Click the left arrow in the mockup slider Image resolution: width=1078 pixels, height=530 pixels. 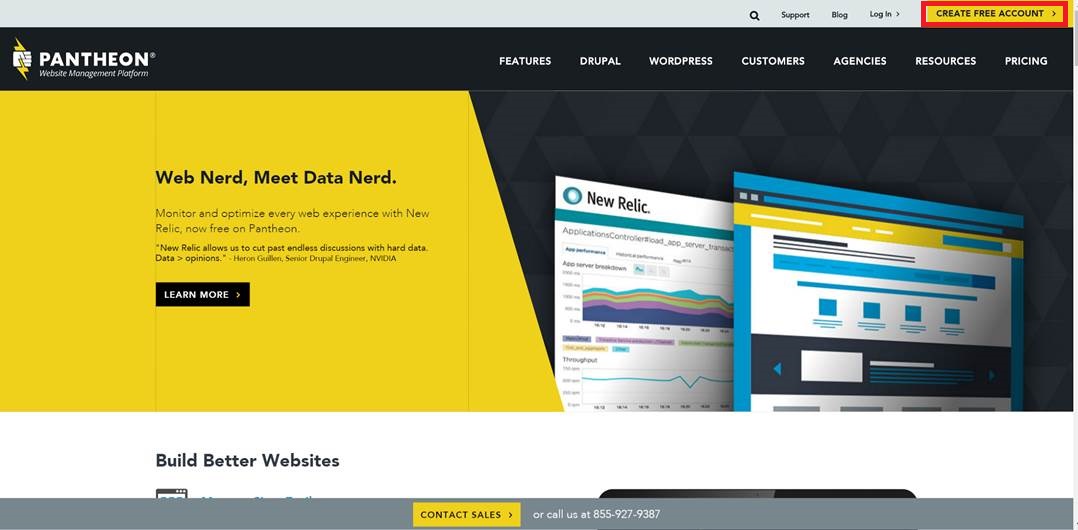point(778,369)
